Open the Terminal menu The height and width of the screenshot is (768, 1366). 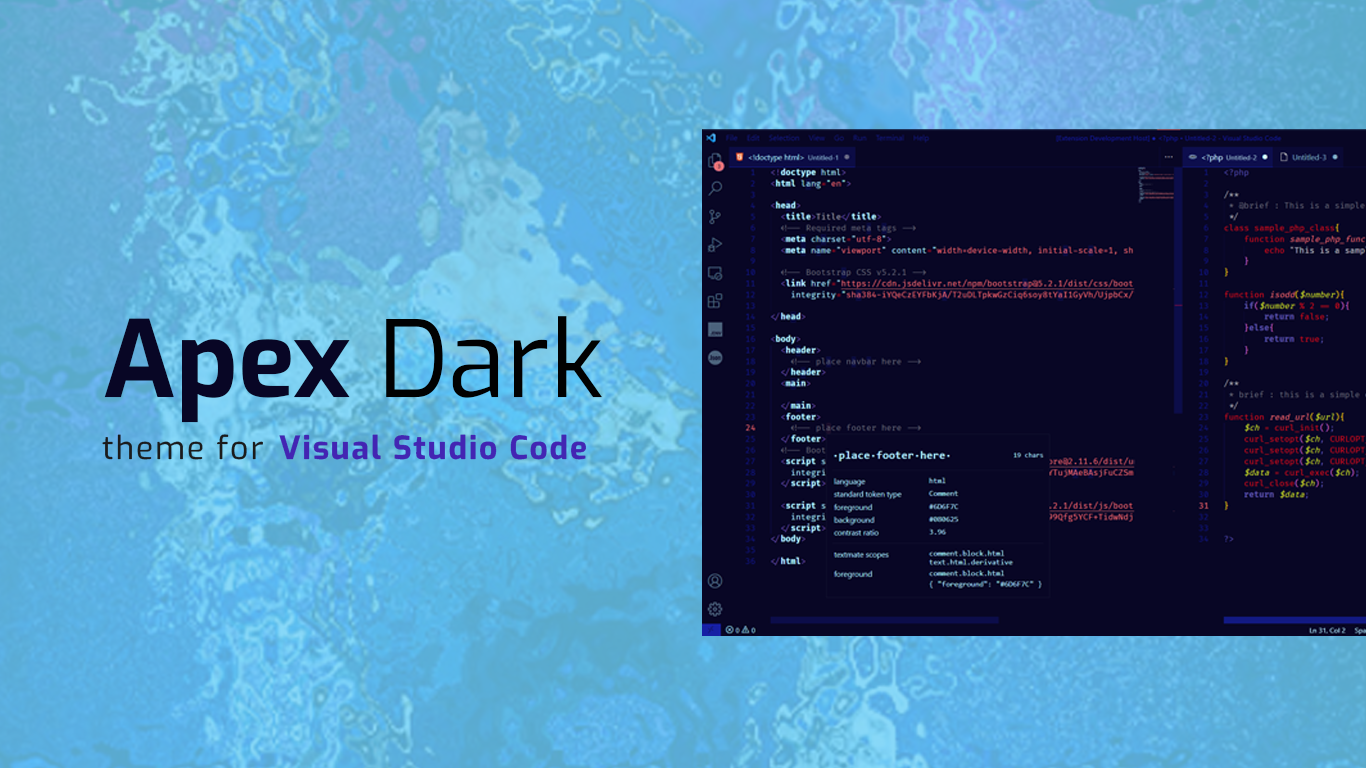coord(890,137)
